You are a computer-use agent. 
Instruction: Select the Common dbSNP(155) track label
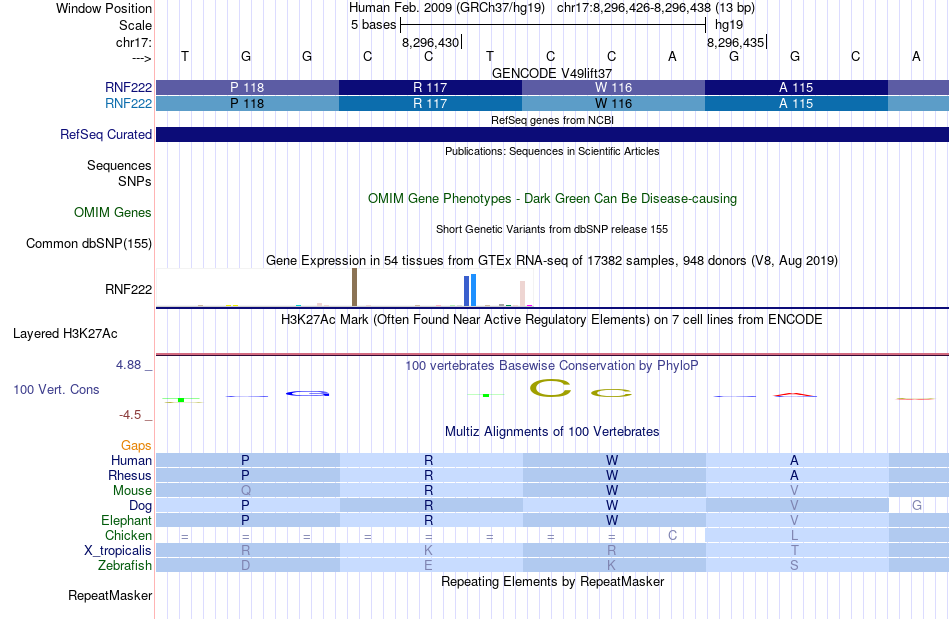(88, 243)
